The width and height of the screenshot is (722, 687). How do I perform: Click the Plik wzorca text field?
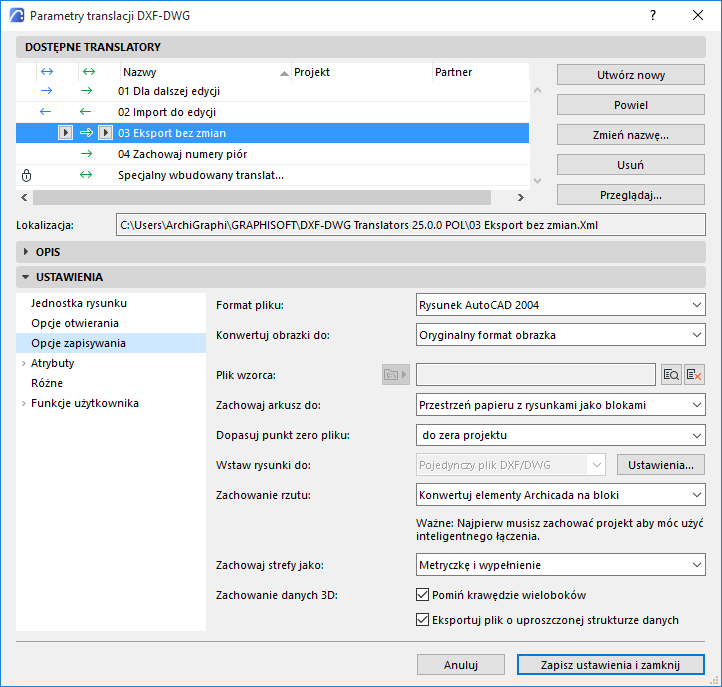(536, 375)
